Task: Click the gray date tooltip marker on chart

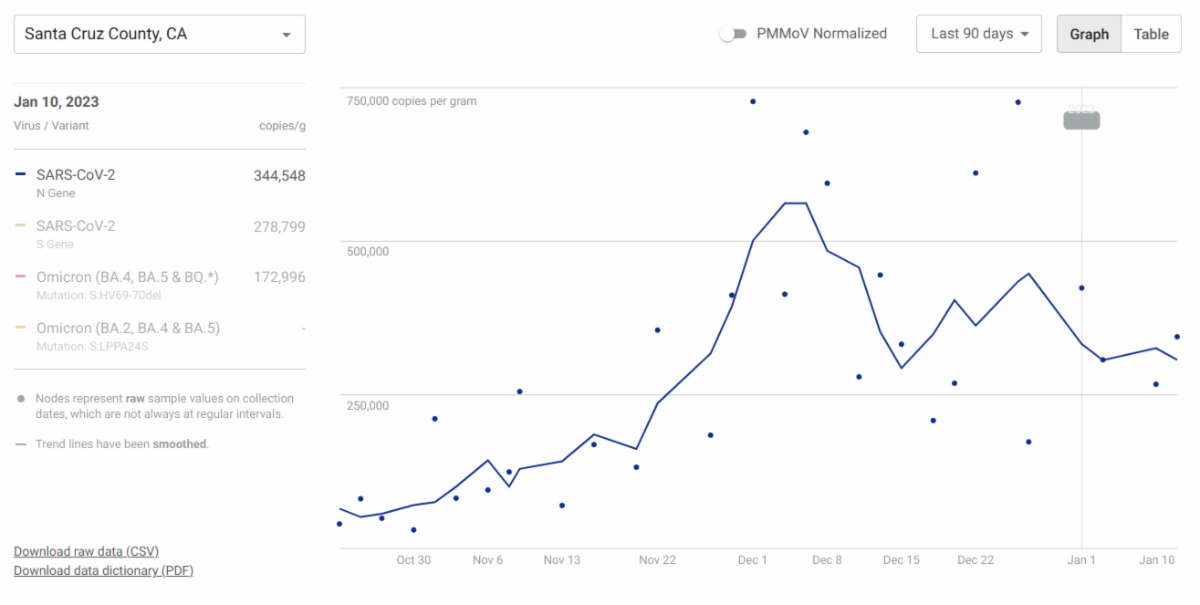Action: (1081, 120)
